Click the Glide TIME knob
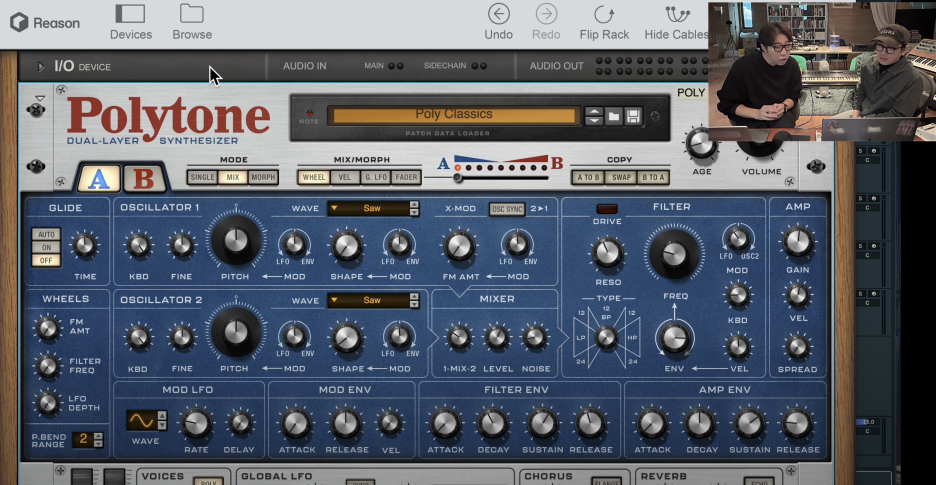This screenshot has height=485, width=936. [x=84, y=245]
